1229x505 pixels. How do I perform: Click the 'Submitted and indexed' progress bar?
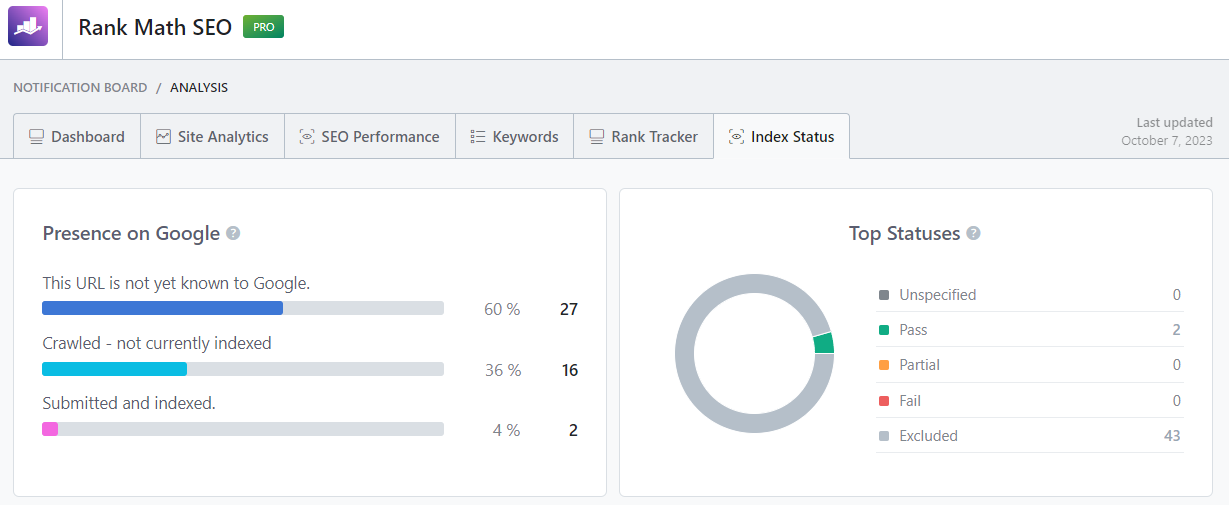(243, 429)
